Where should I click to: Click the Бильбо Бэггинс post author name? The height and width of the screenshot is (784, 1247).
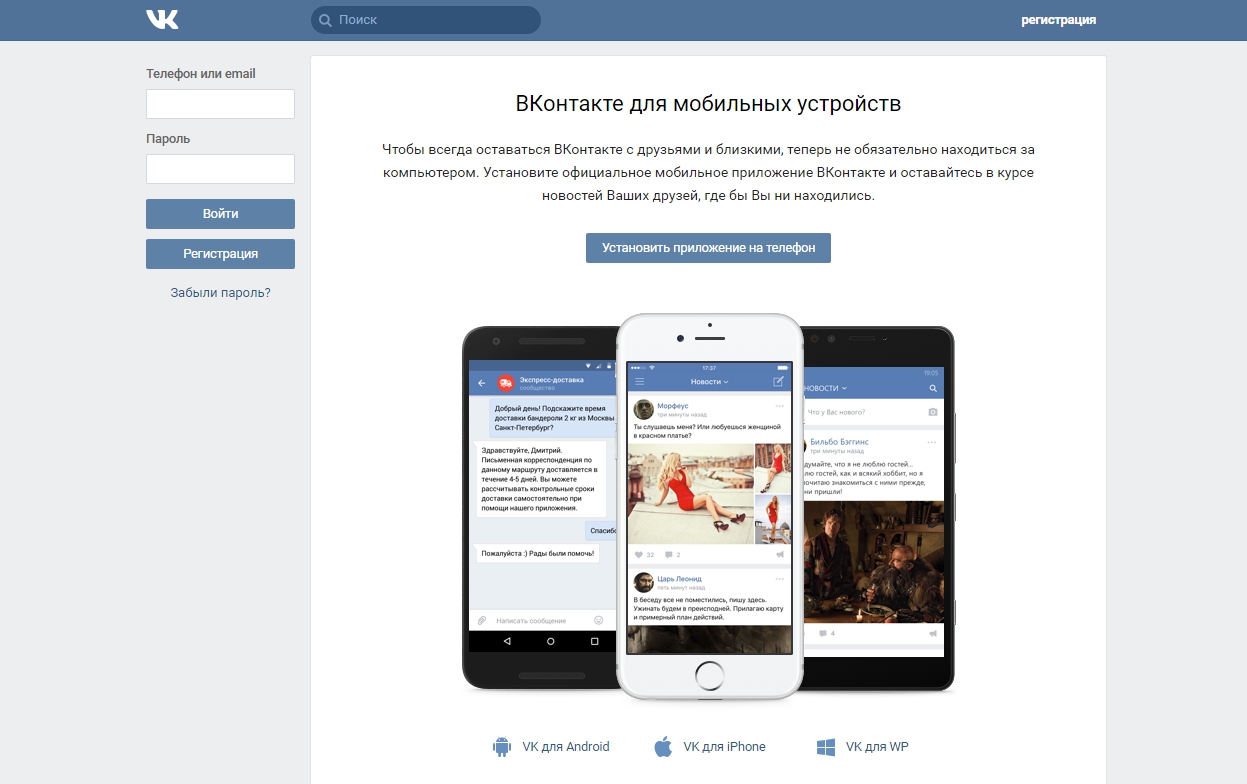[x=839, y=441]
